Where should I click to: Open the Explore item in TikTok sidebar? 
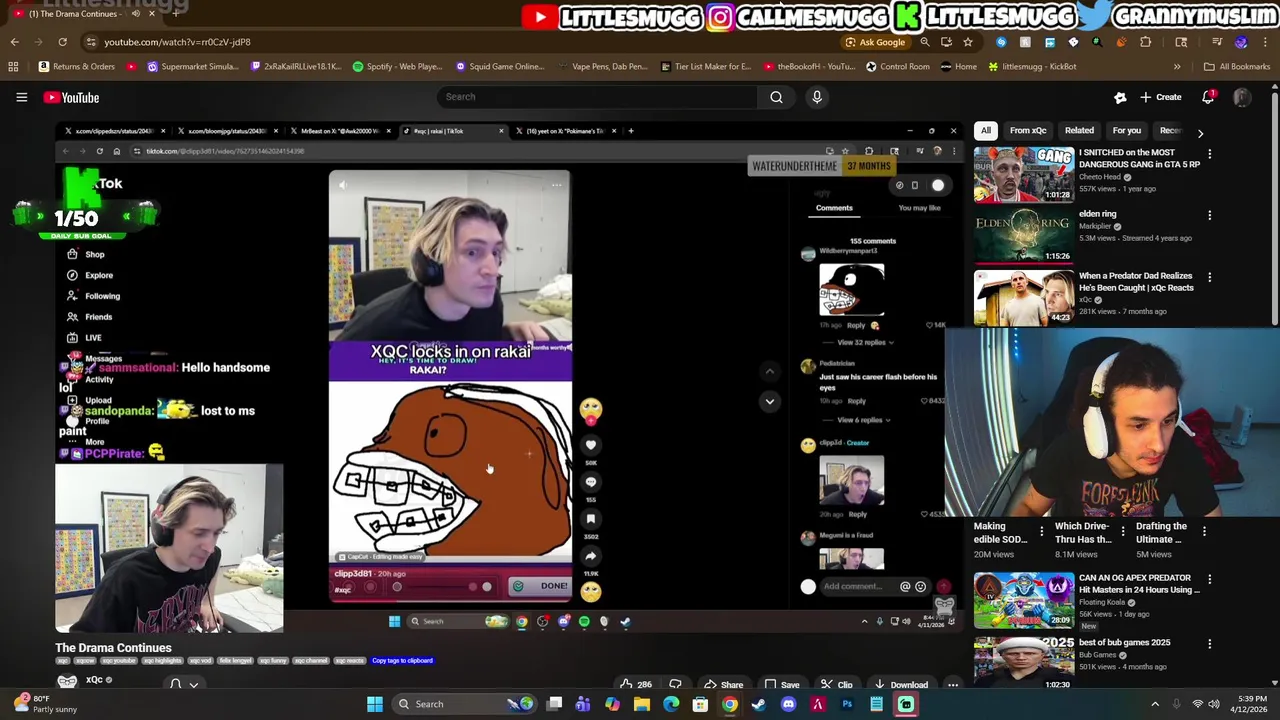(89, 275)
